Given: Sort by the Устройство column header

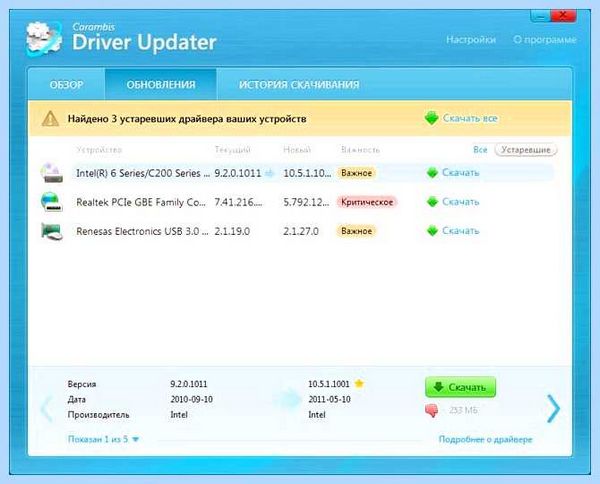Looking at the screenshot, I should pos(99,150).
